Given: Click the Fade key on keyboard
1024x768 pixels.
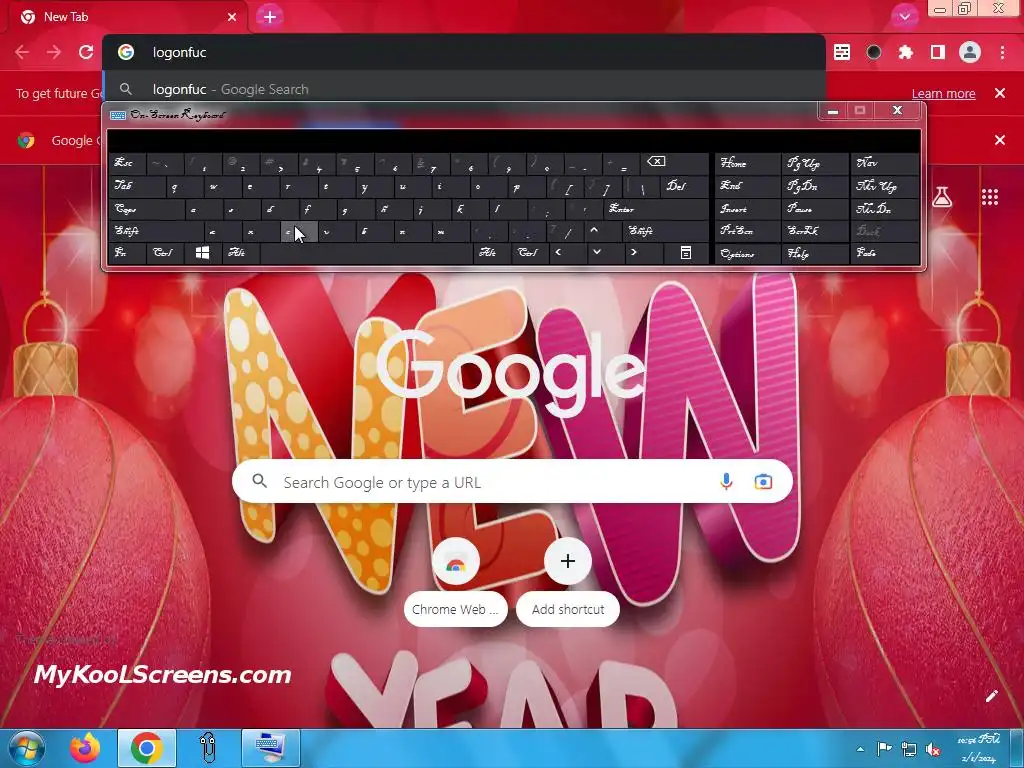Looking at the screenshot, I should point(884,253).
